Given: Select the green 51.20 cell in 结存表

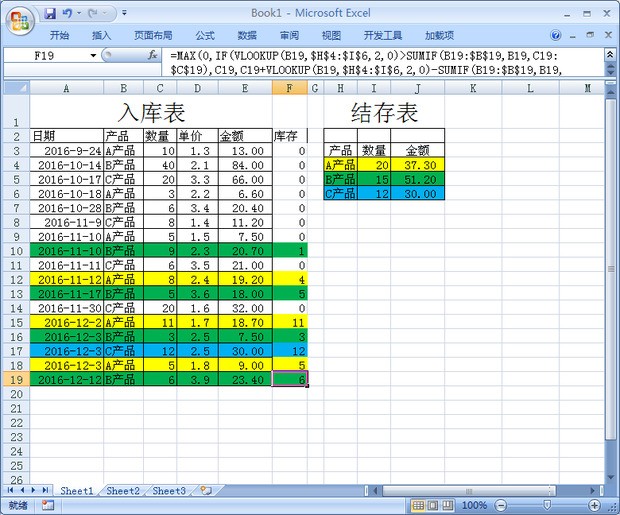Looking at the screenshot, I should click(418, 180).
